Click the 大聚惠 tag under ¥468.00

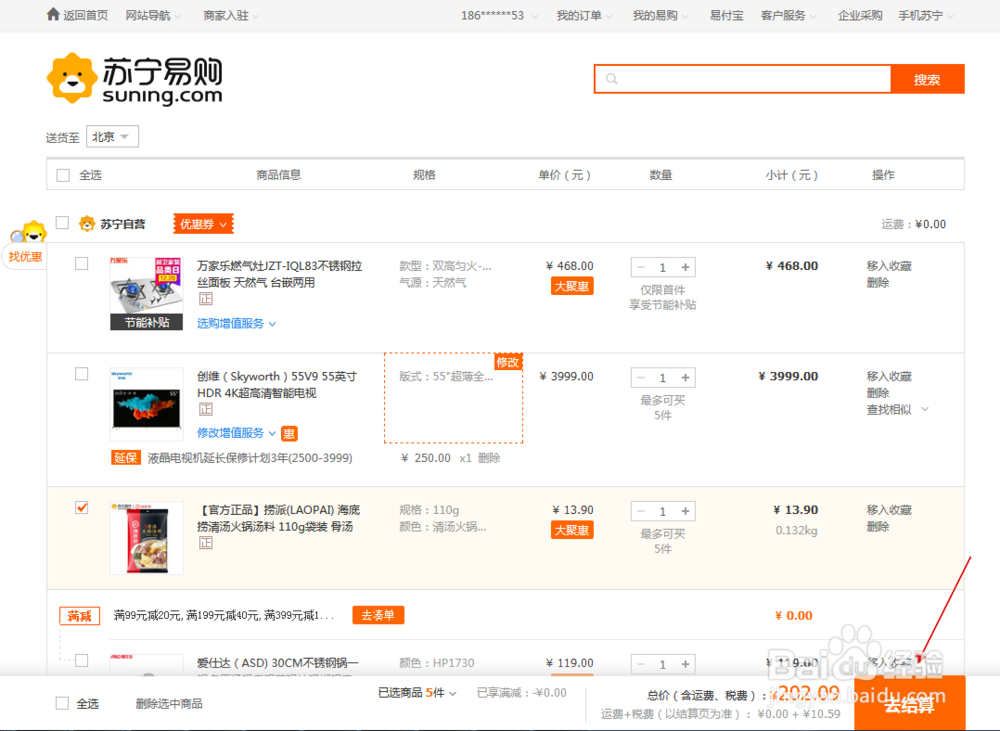pyautogui.click(x=571, y=286)
